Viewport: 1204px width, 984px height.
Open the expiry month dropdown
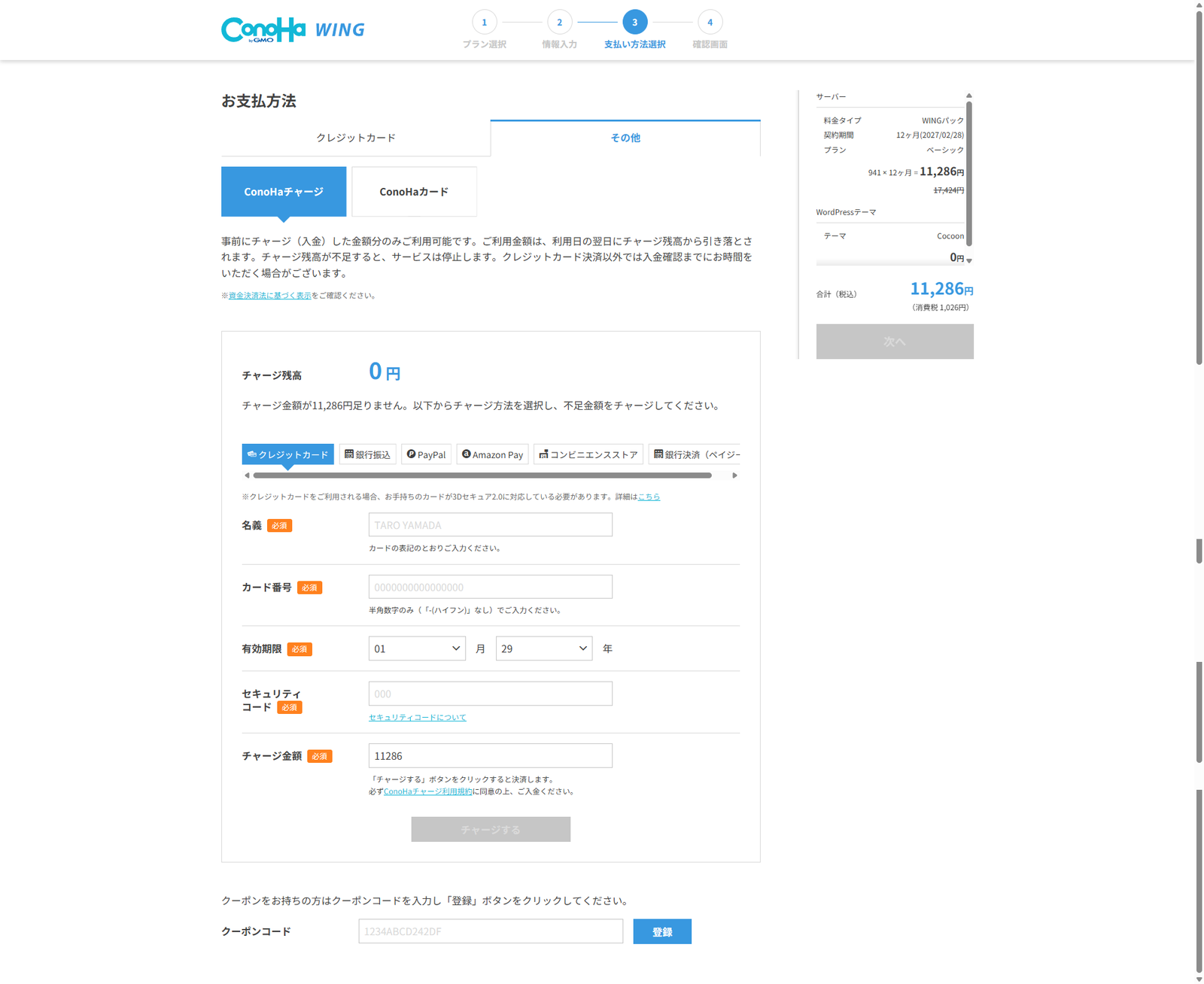pyautogui.click(x=417, y=648)
